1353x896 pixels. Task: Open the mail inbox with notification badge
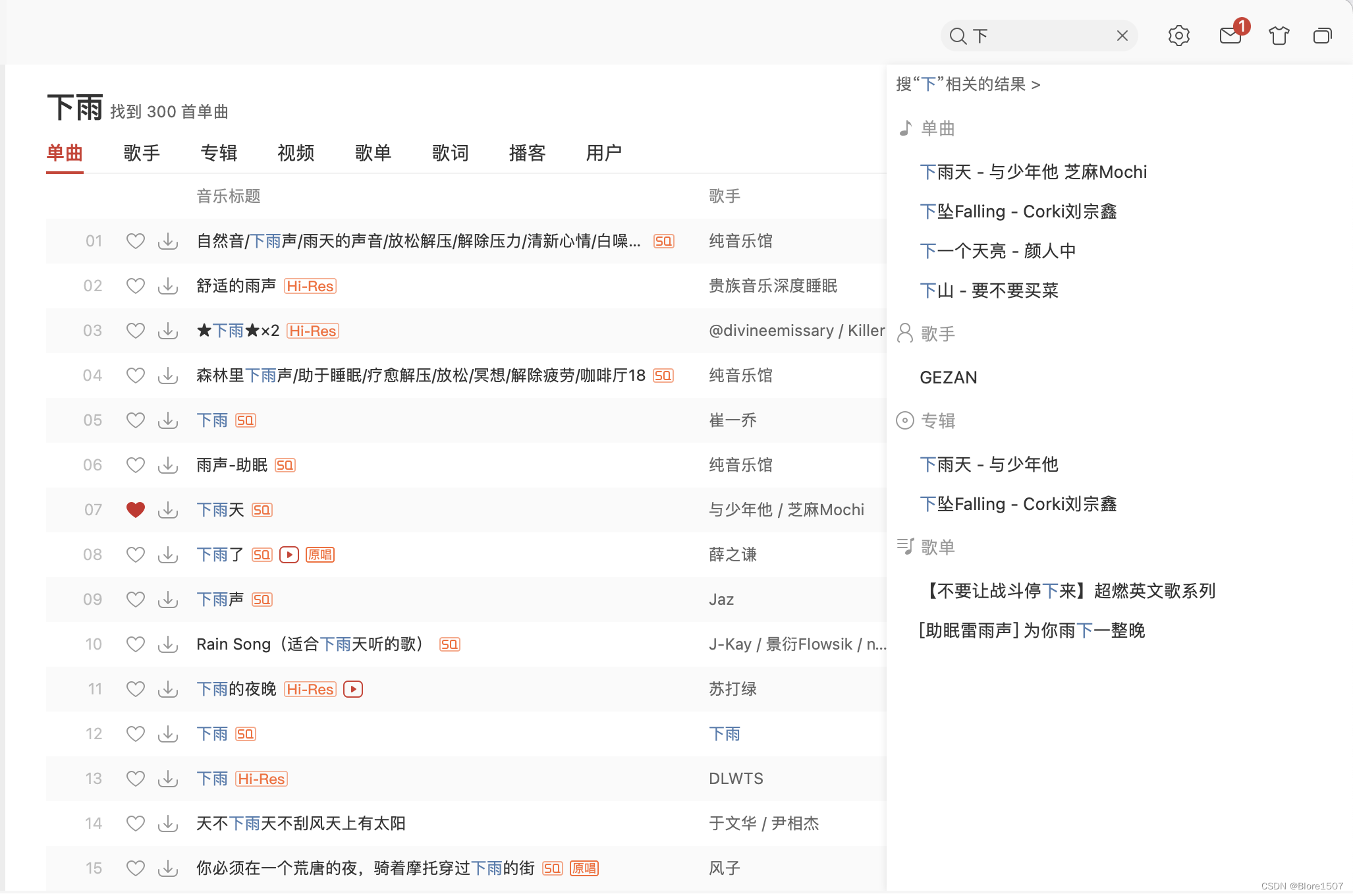click(1230, 36)
